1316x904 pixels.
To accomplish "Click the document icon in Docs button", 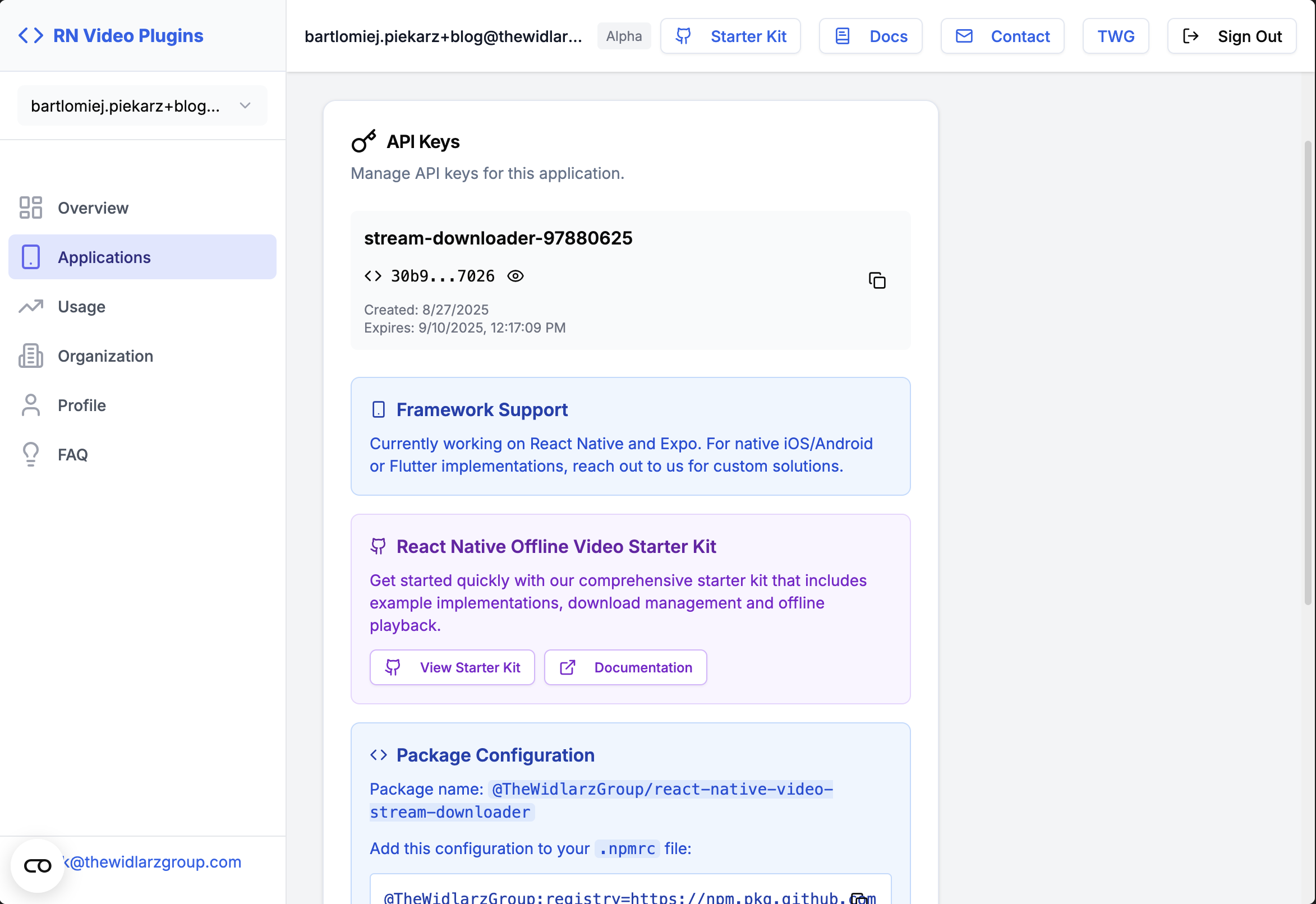I will [x=843, y=36].
